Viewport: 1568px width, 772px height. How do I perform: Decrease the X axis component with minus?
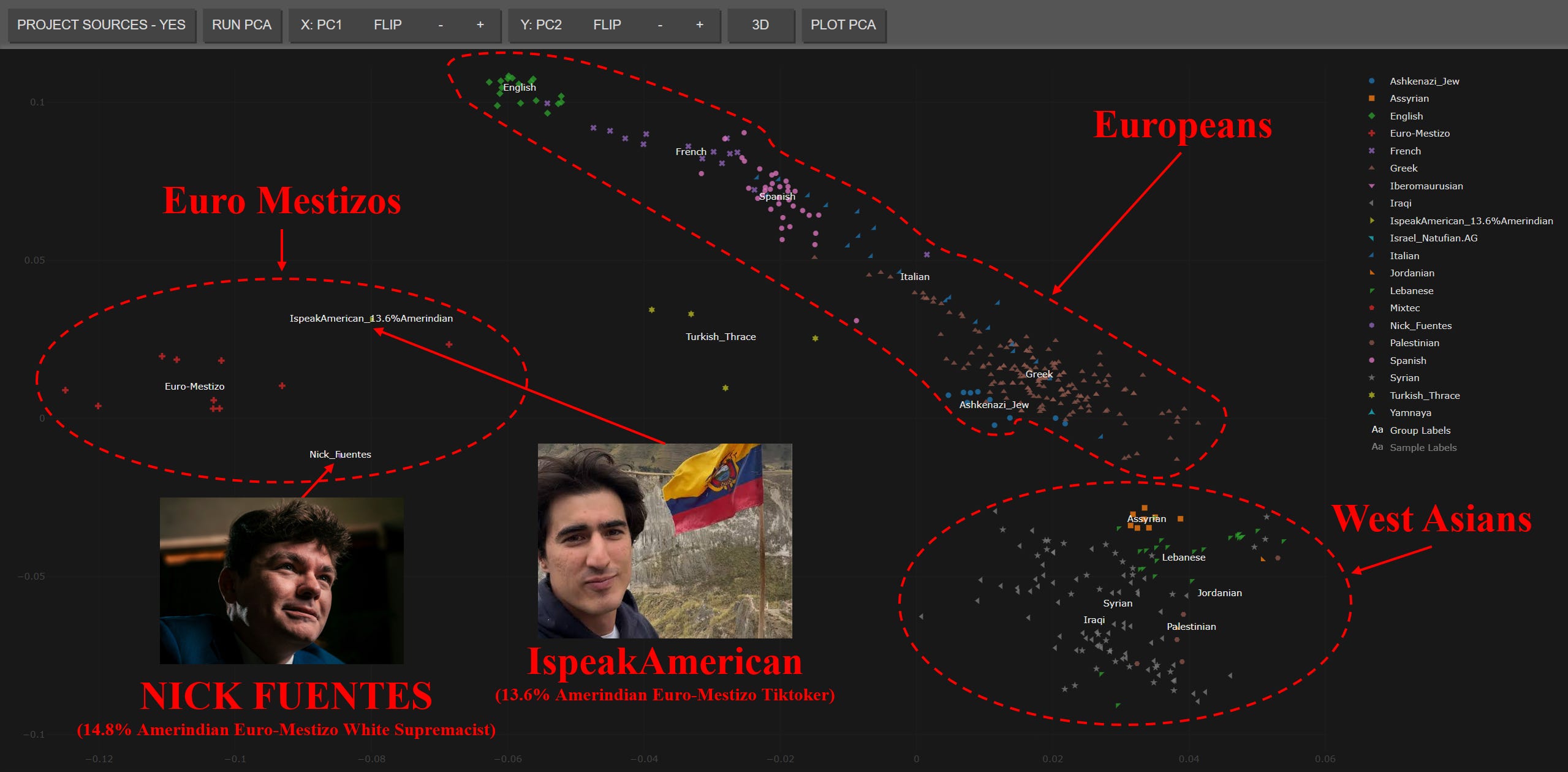tap(441, 25)
